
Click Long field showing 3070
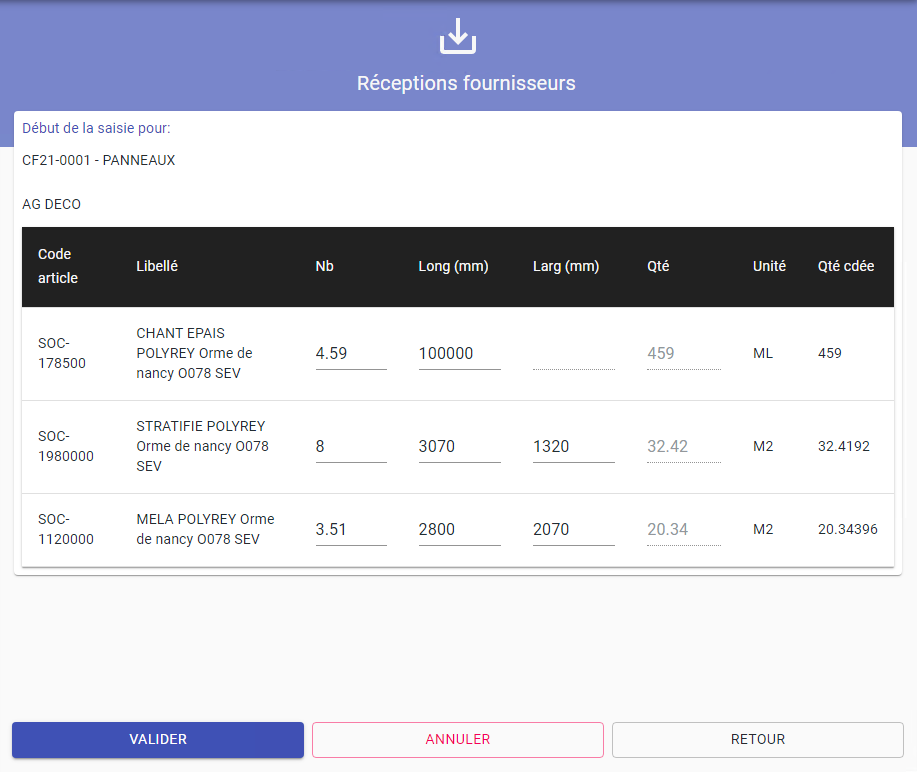tap(459, 447)
